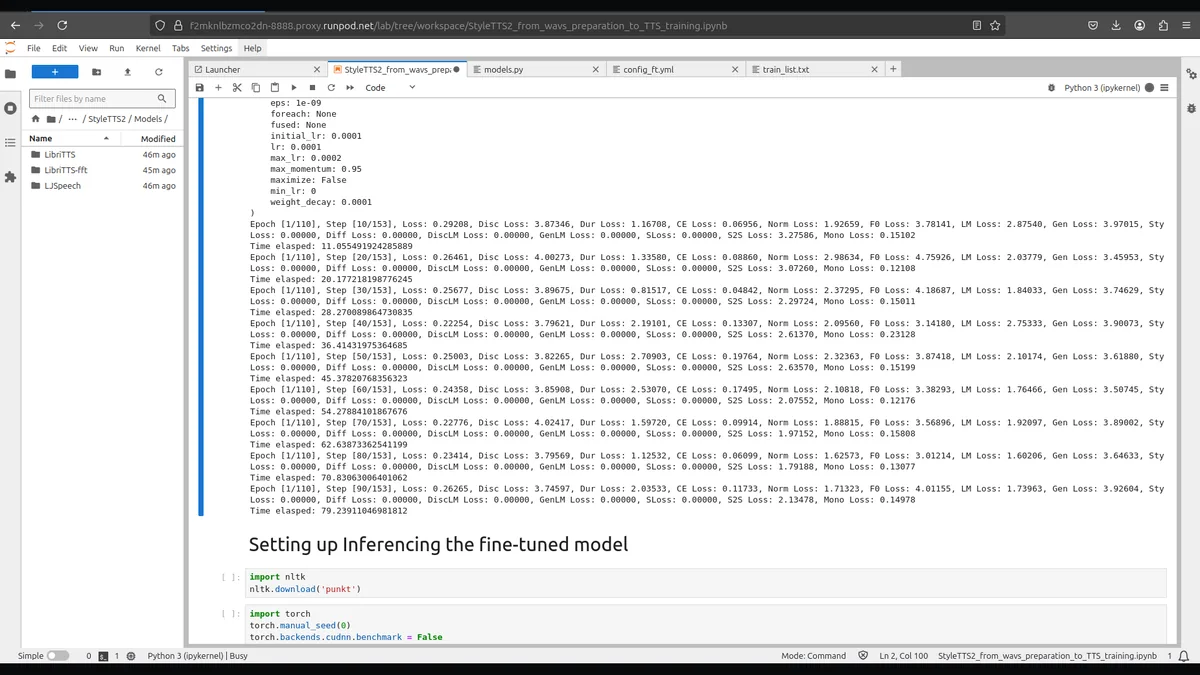1200x675 pixels.
Task: Click the kernel status circle indicator
Action: (1149, 88)
